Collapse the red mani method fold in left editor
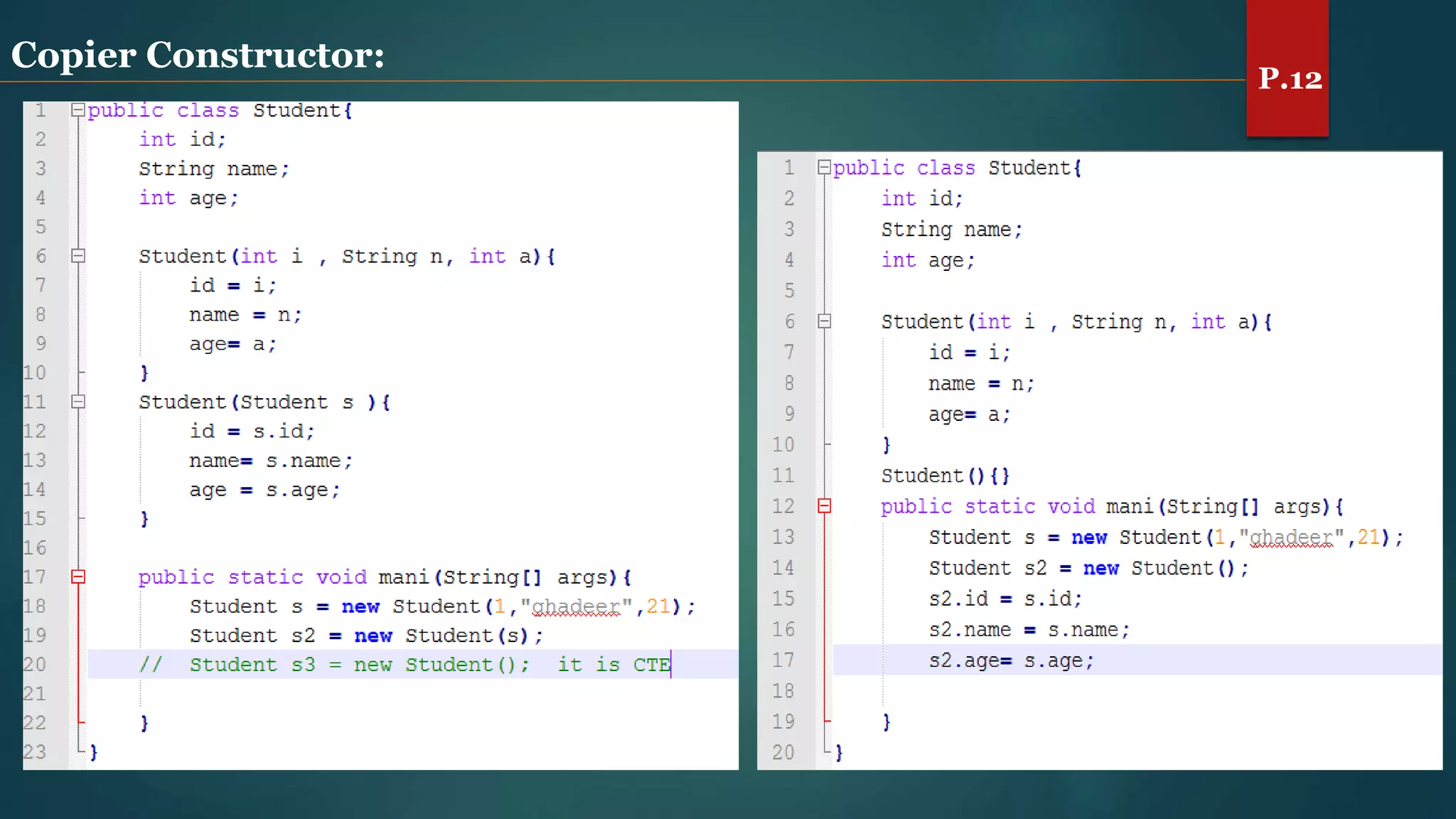The width and height of the screenshot is (1456, 819). tap(78, 577)
